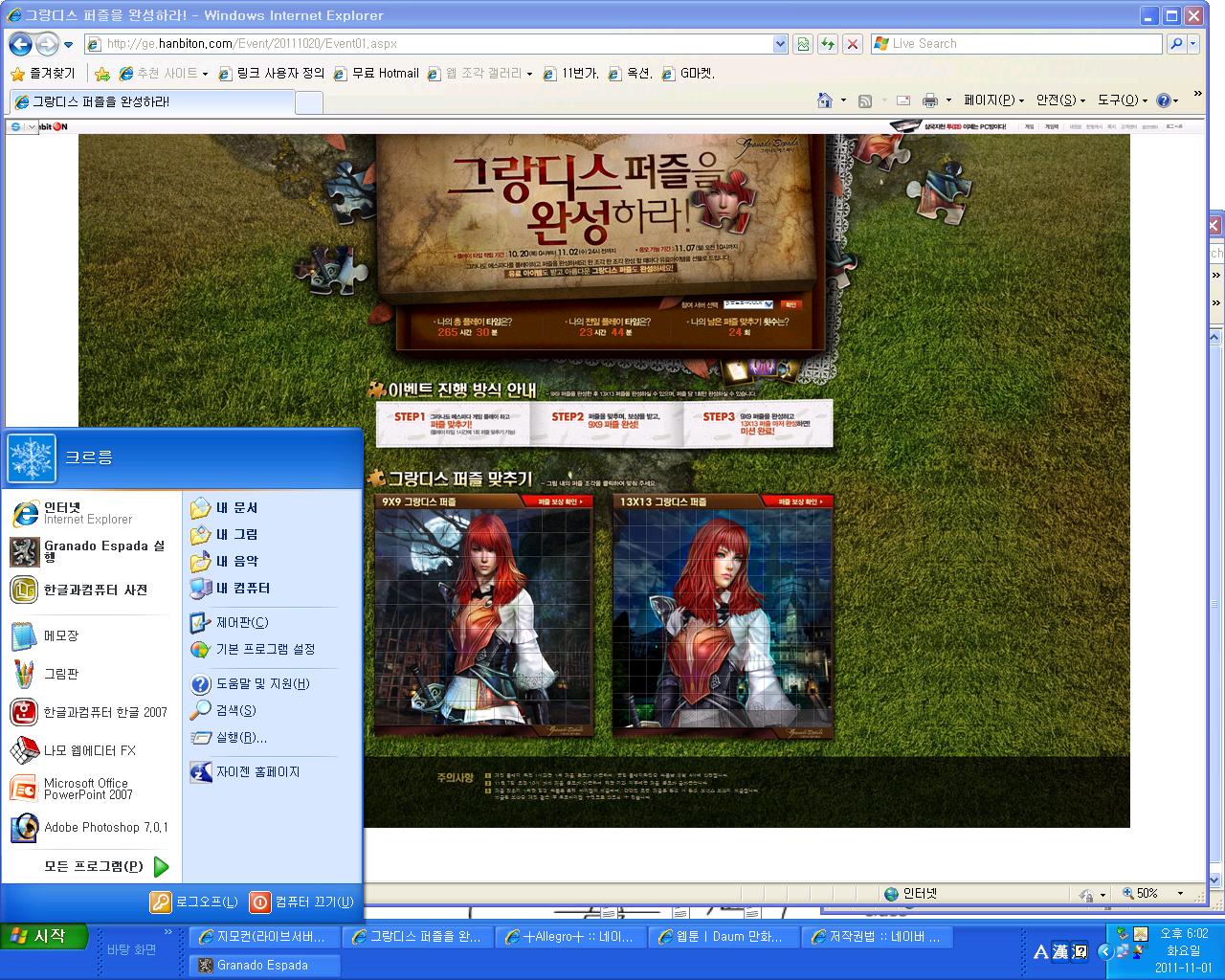Click 9X9 퍼즐 보상 확인 button
Image resolution: width=1225 pixels, height=980 pixels.
click(x=559, y=501)
